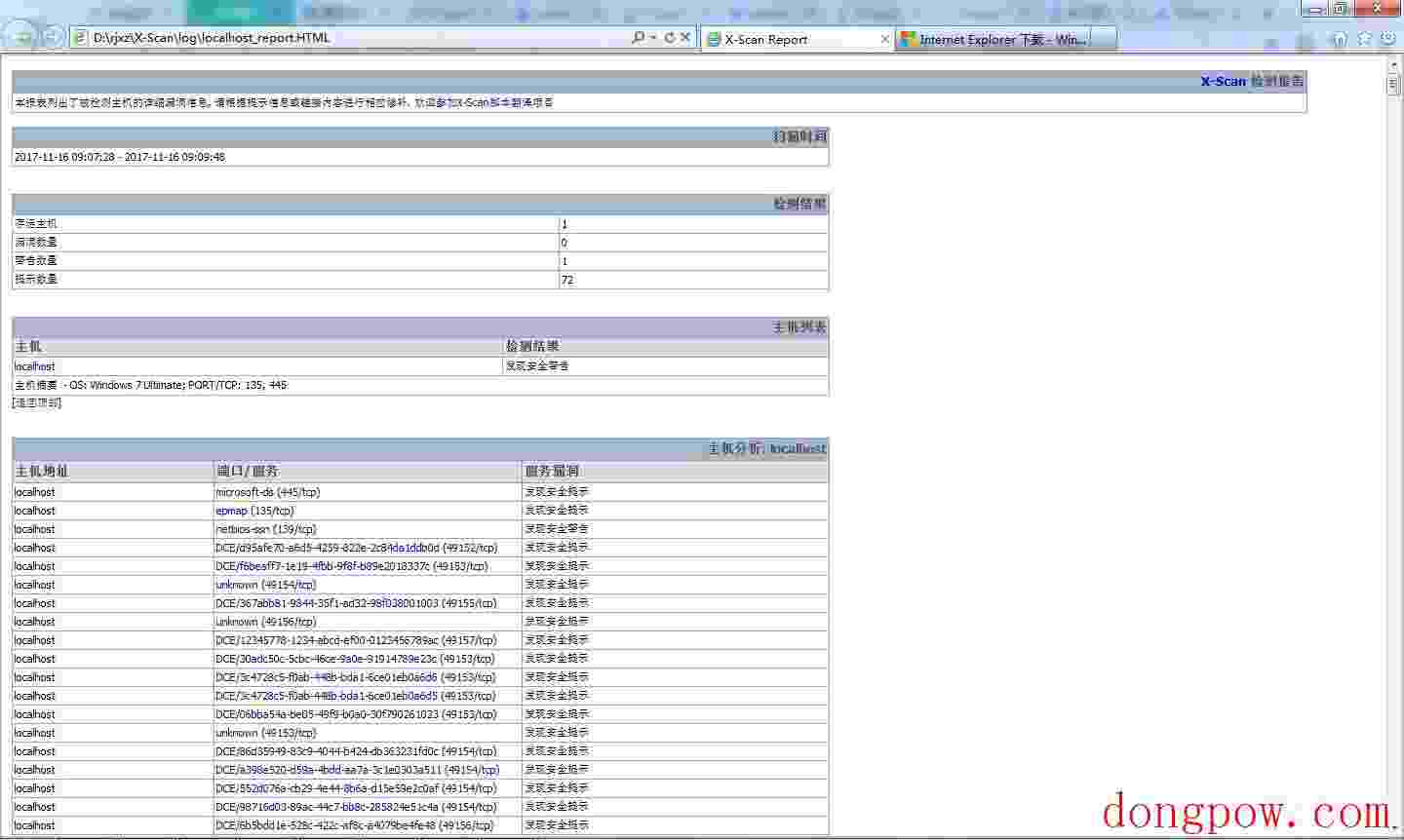
Task: Click the 主机摘要 OS: Windows 7 Ultimate line
Action: pyautogui.click(x=150, y=385)
